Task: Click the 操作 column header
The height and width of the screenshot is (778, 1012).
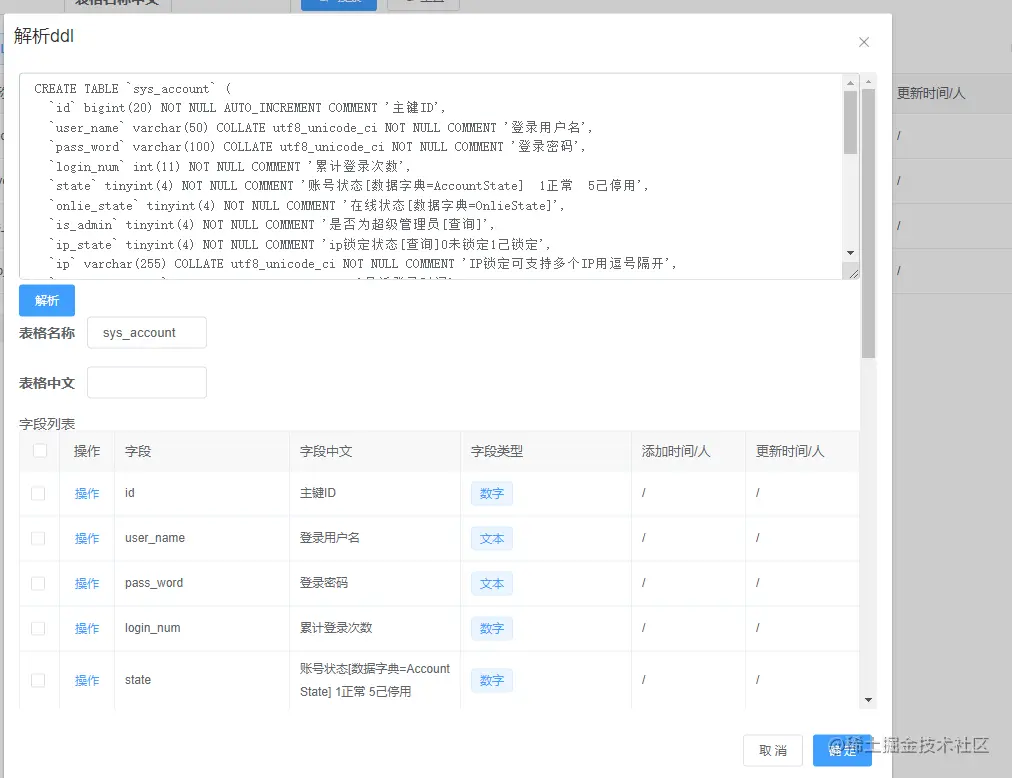Action: (x=87, y=451)
